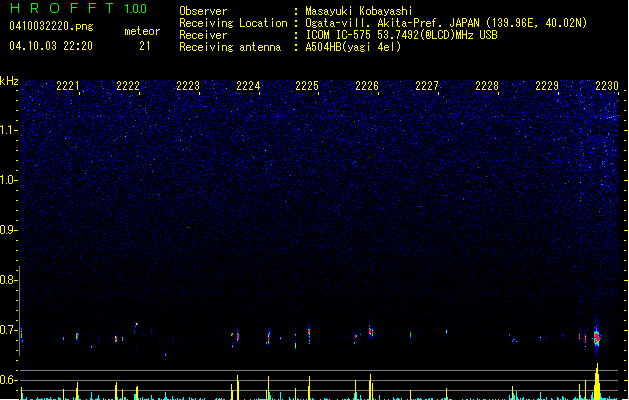Click the 'meteor' count label
Image resolution: width=629 pixels, height=400 pixels.
[x=142, y=31]
